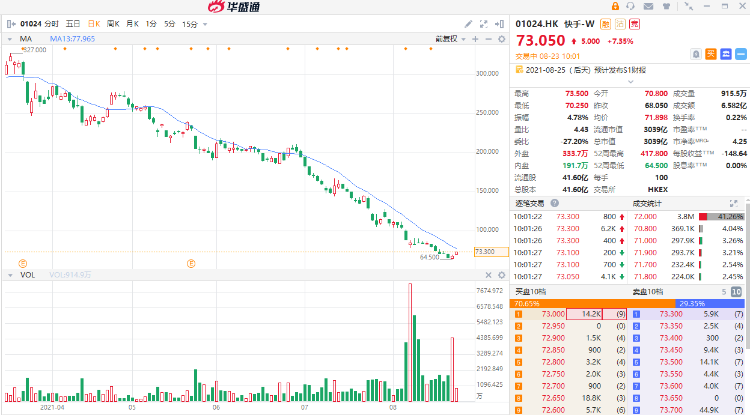Expand the earnings notice chevron

pyautogui.click(x=630, y=82)
